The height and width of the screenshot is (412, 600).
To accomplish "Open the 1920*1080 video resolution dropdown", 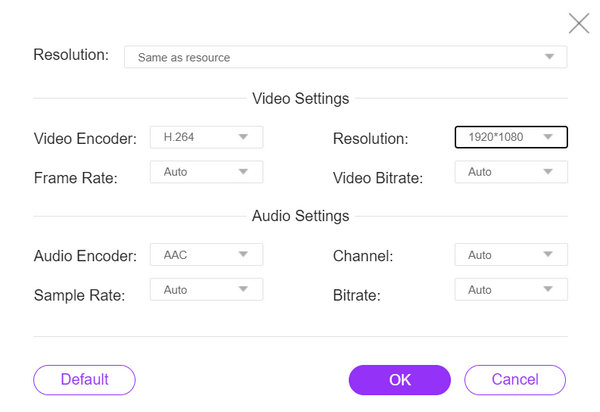I will (510, 137).
